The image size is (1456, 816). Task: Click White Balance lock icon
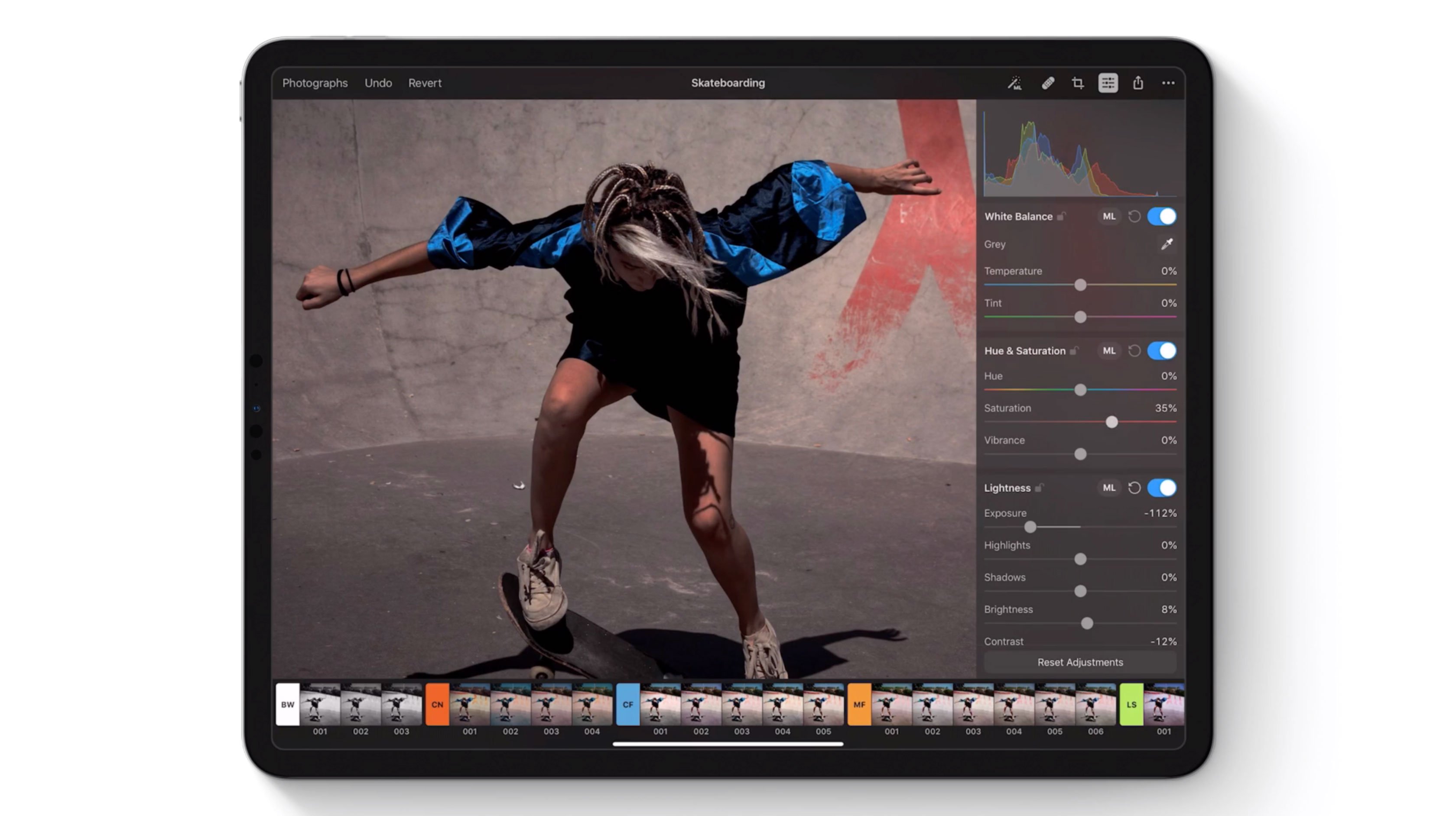(1062, 217)
